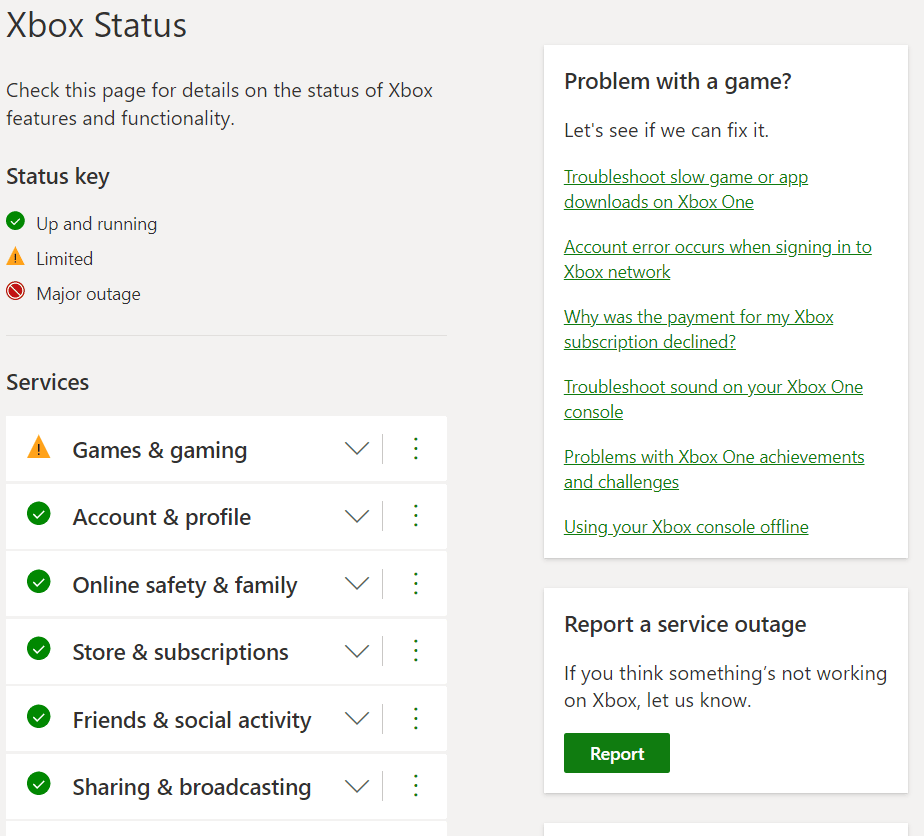924x836 pixels.
Task: Open the three-dot menu for Friends & social activity
Action: point(415,718)
